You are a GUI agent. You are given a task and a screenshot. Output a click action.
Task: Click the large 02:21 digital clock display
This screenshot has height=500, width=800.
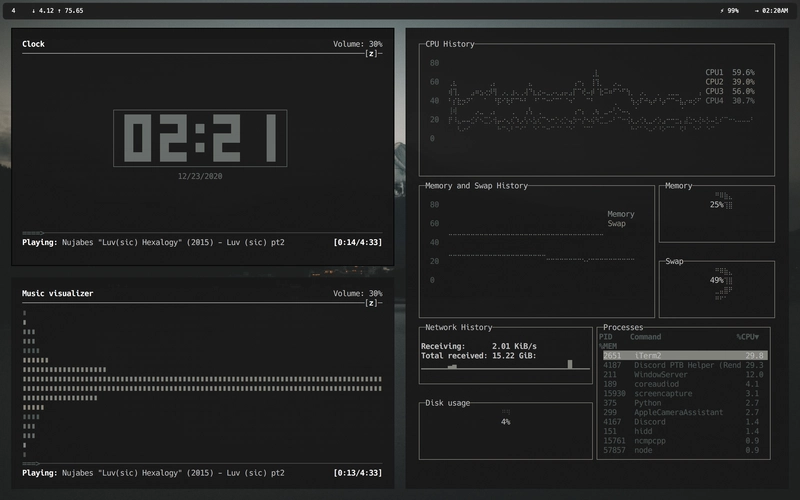click(200, 138)
